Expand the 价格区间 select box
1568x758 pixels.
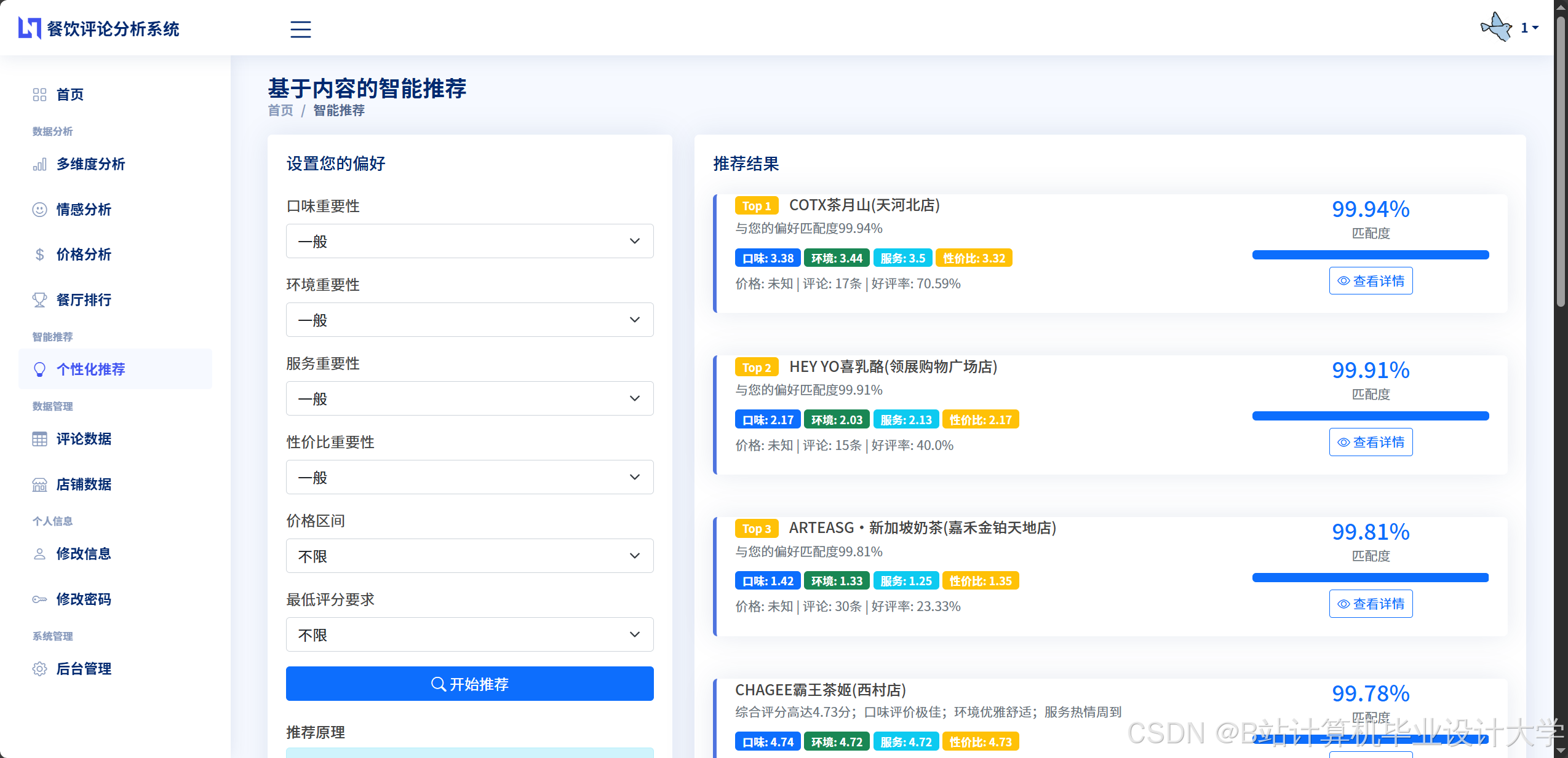coord(469,556)
